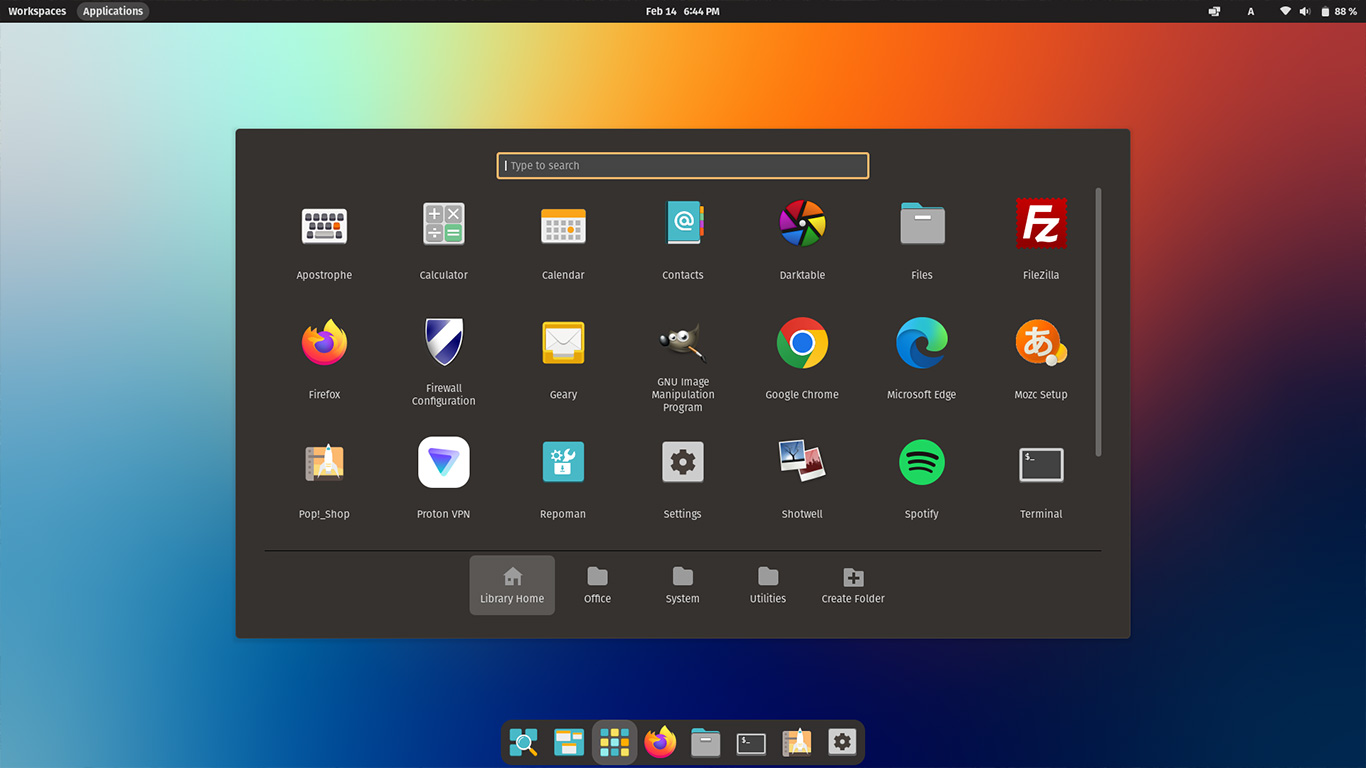Screen dimensions: 1366x768
Task: Open Settings gear in the dock
Action: coord(842,742)
